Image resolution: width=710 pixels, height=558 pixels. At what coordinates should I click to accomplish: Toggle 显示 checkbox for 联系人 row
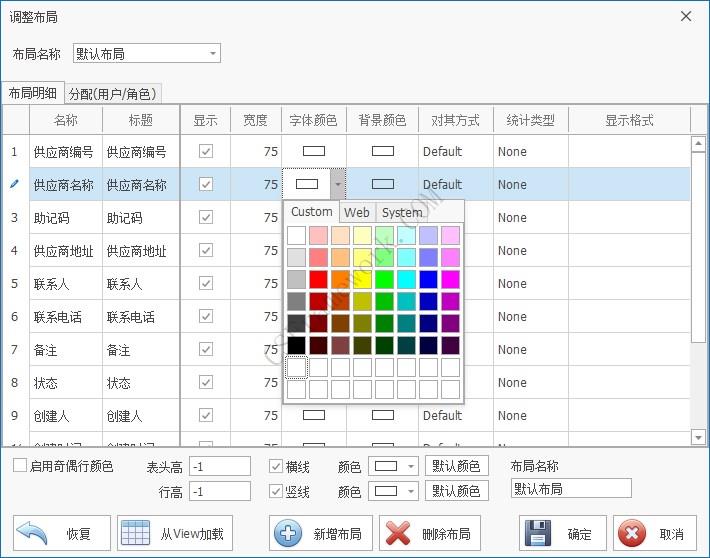click(x=206, y=284)
